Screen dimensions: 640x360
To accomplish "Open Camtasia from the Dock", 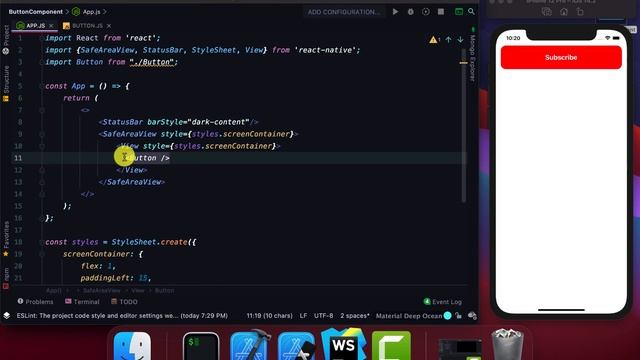I will 391,346.
